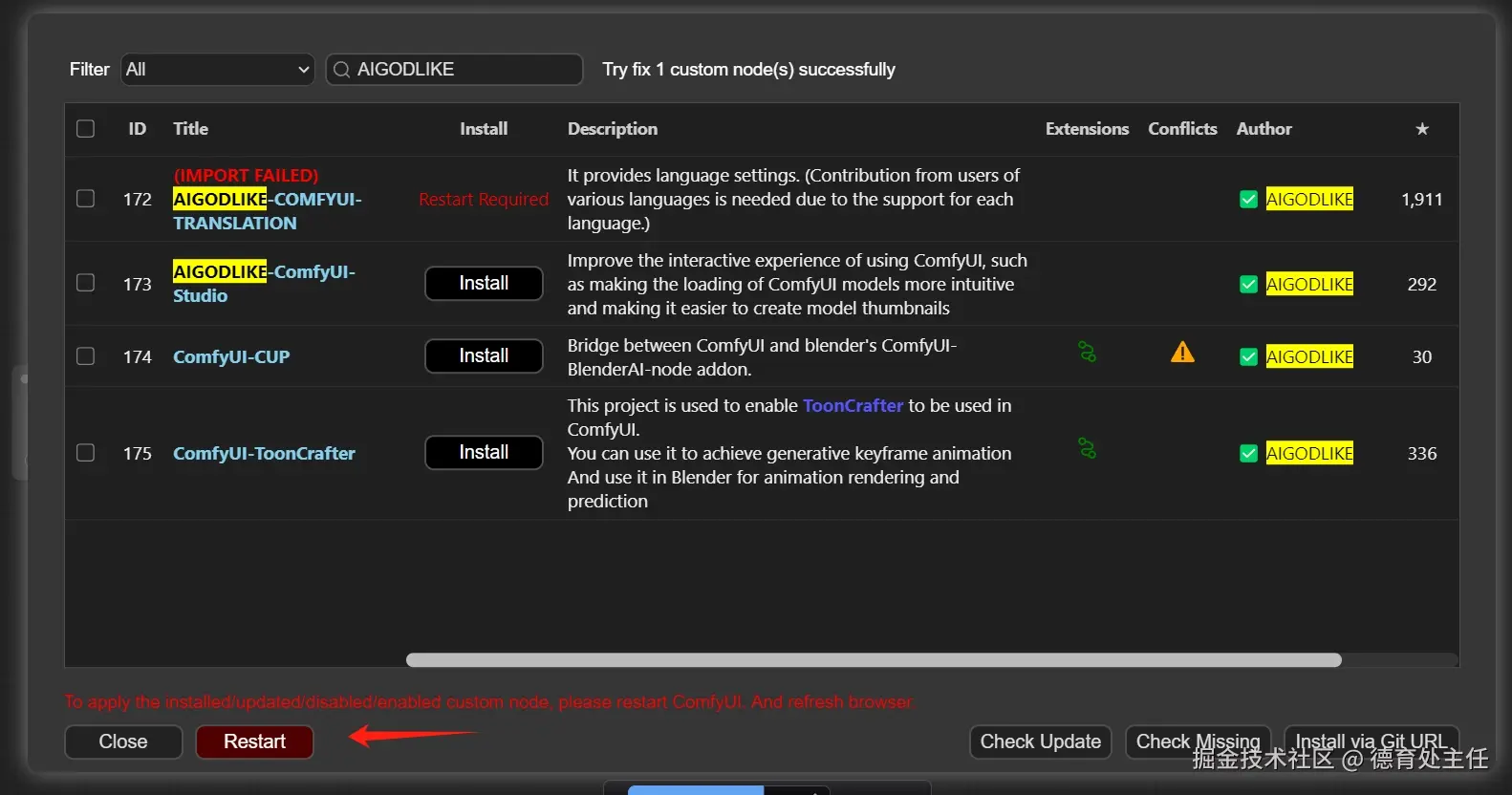Sort by the Author column header
Viewport: 1512px width, 795px height.
click(1264, 129)
